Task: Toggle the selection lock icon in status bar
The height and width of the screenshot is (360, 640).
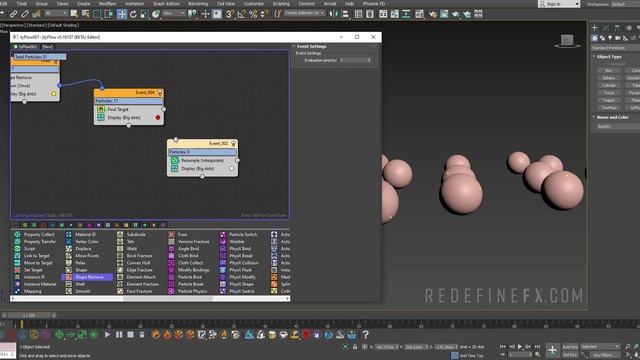Action: pyautogui.click(x=355, y=347)
